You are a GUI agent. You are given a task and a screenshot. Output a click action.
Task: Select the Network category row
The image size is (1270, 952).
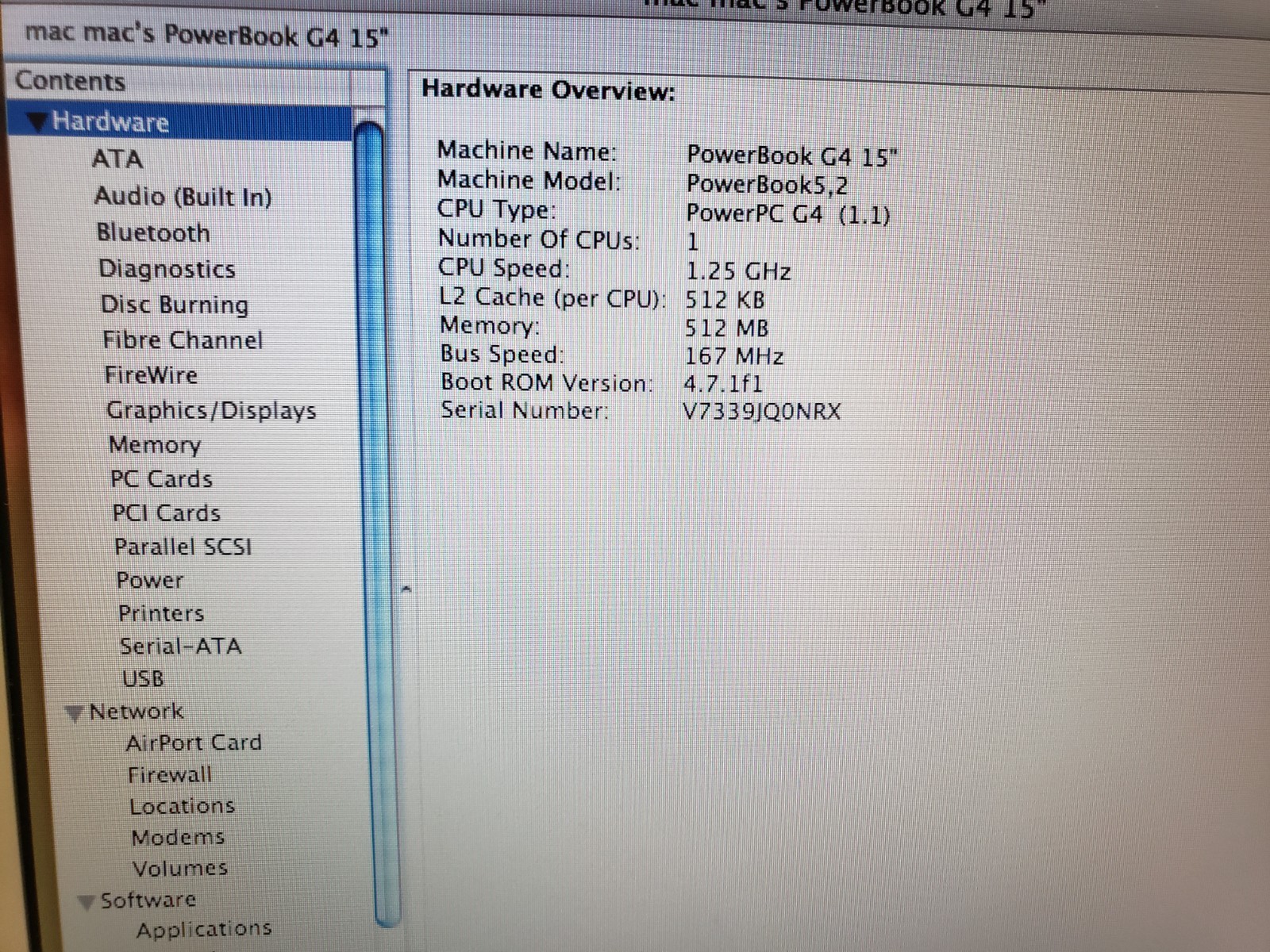point(137,712)
